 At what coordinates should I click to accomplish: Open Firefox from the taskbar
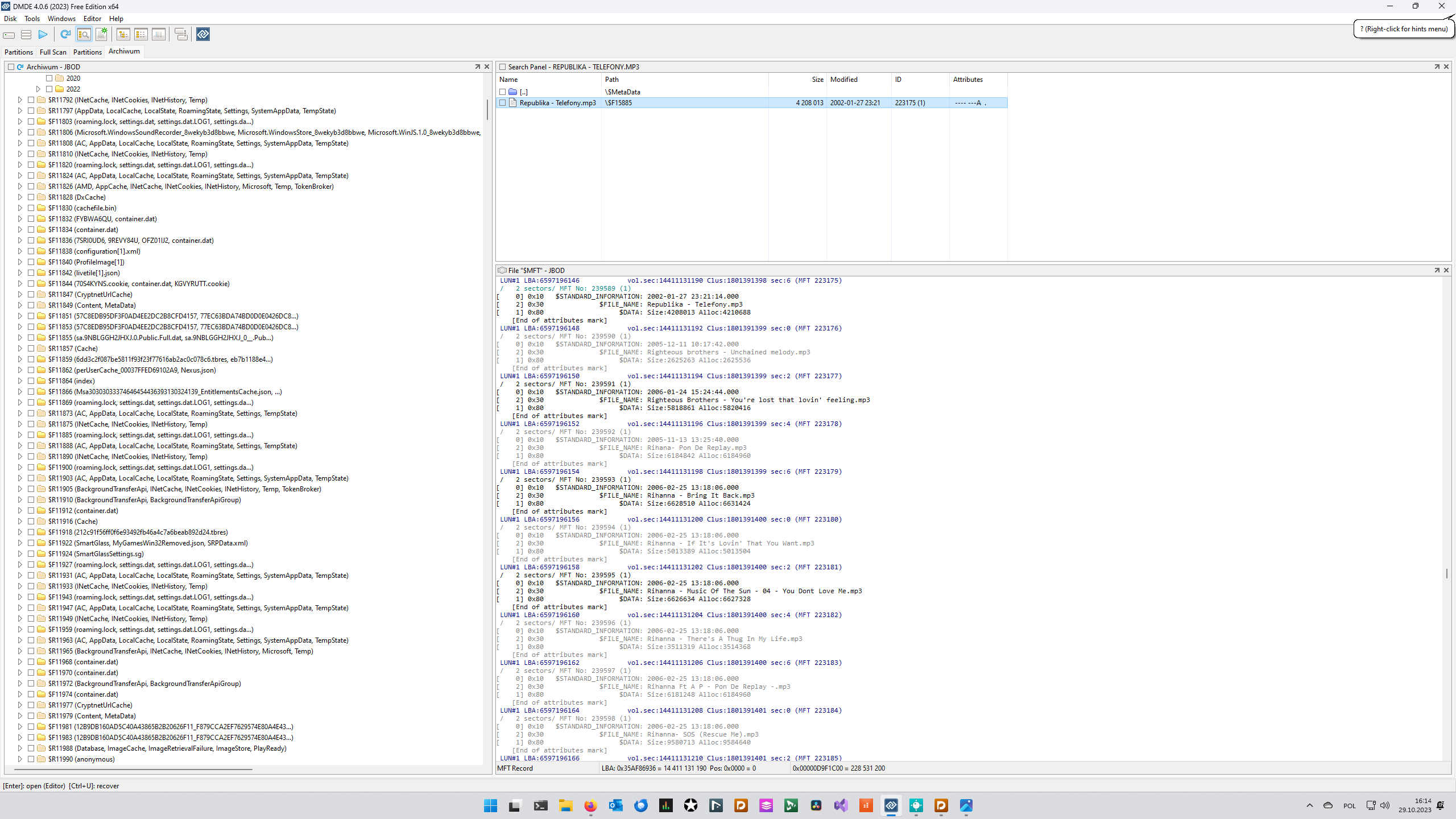pos(590,805)
